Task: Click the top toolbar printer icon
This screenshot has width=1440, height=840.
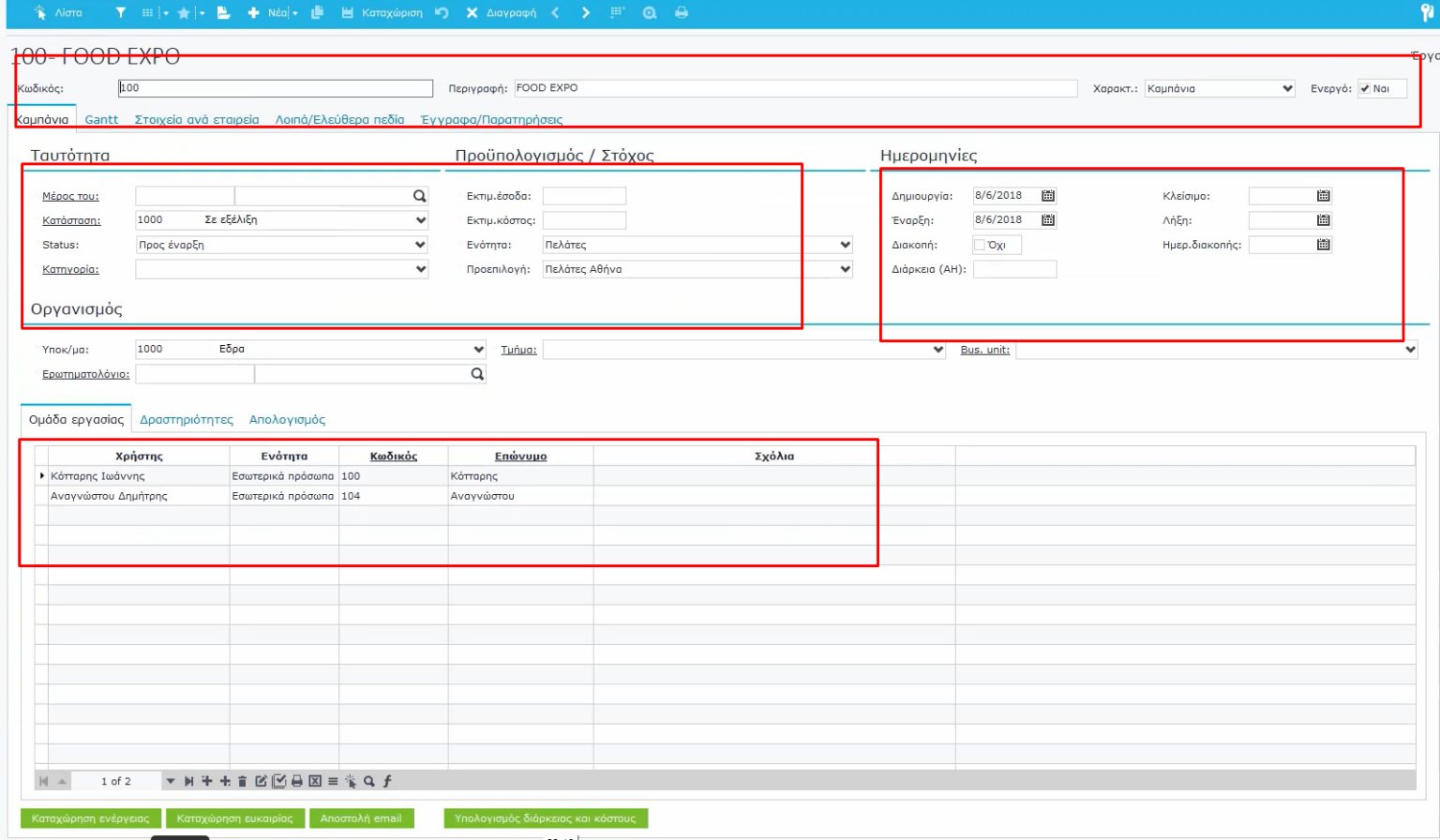Action: click(682, 13)
